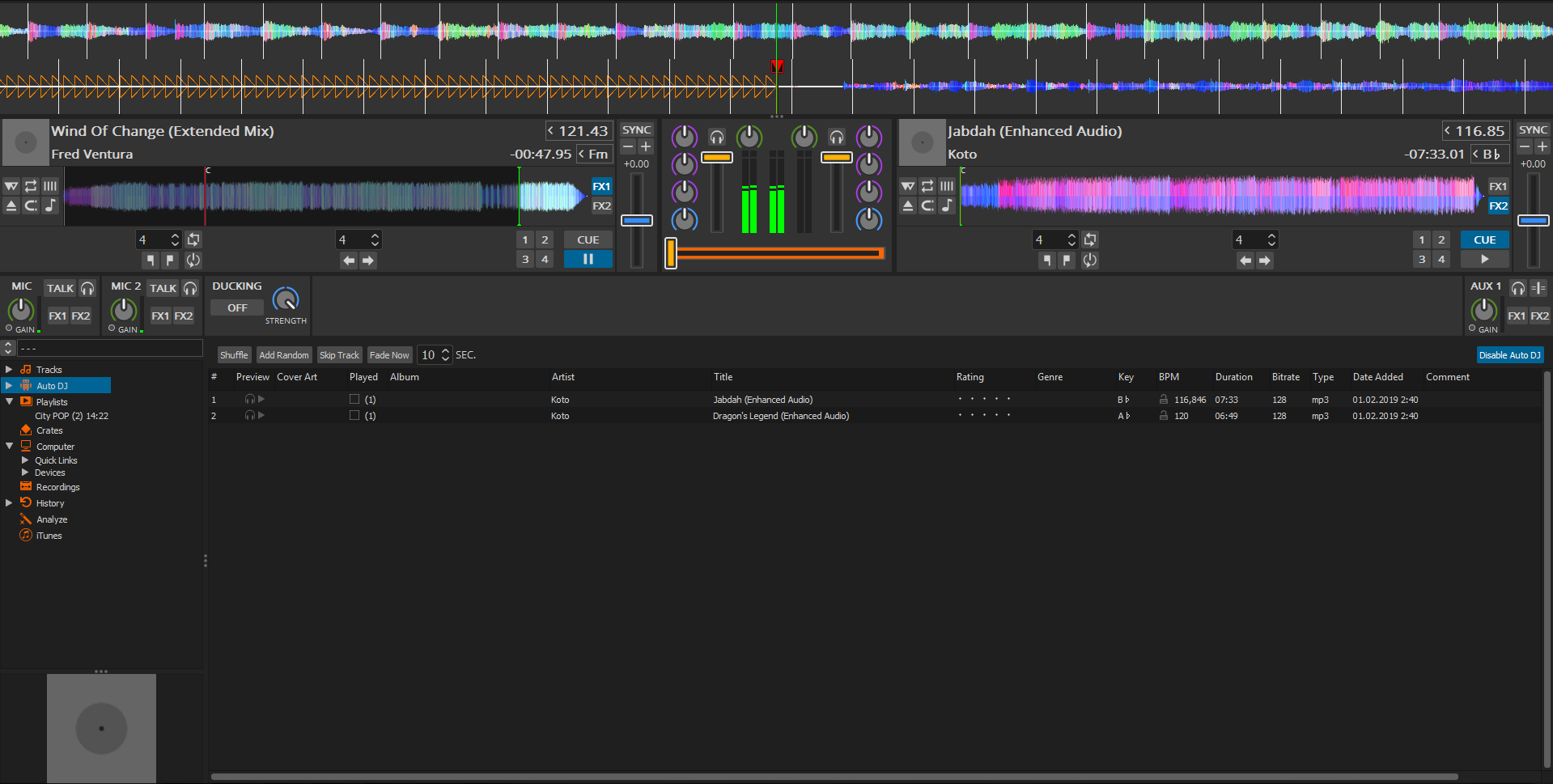Beatjump forward on the right deck
Viewport: 1553px width, 784px height.
tap(1265, 260)
